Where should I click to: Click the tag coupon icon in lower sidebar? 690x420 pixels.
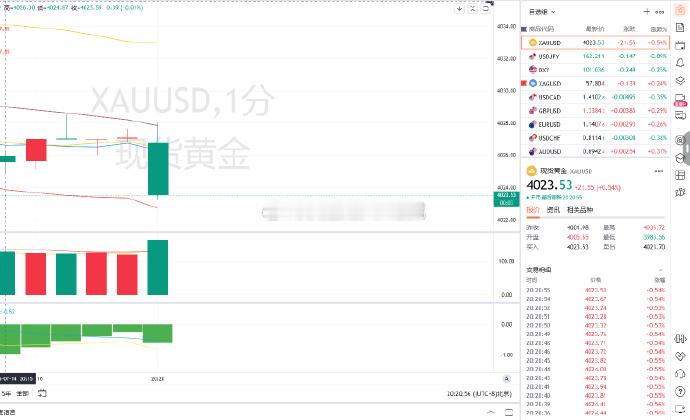pos(680,356)
